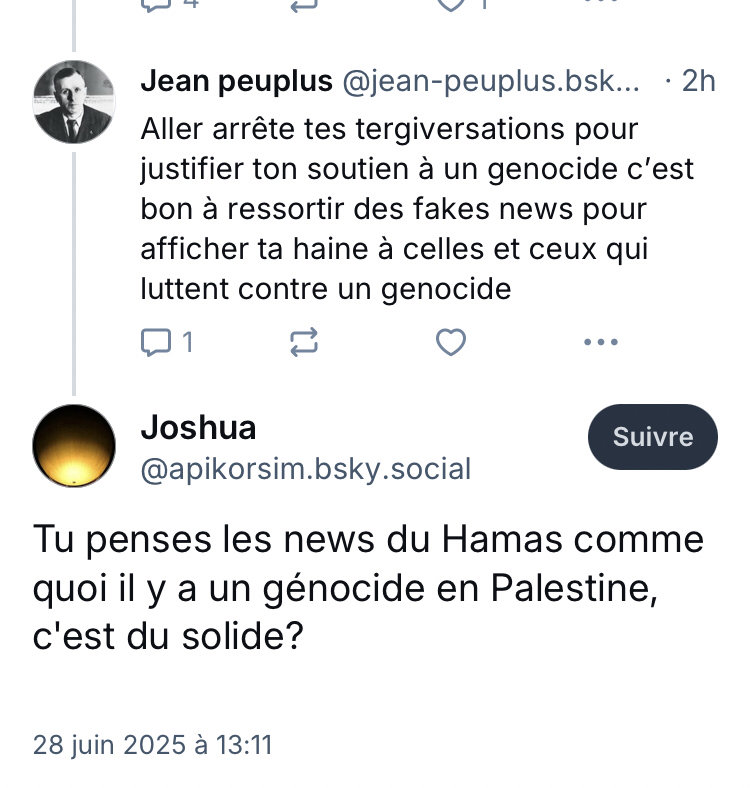750x788 pixels.
Task: Repost Jean peuplus's comment
Action: (303, 343)
